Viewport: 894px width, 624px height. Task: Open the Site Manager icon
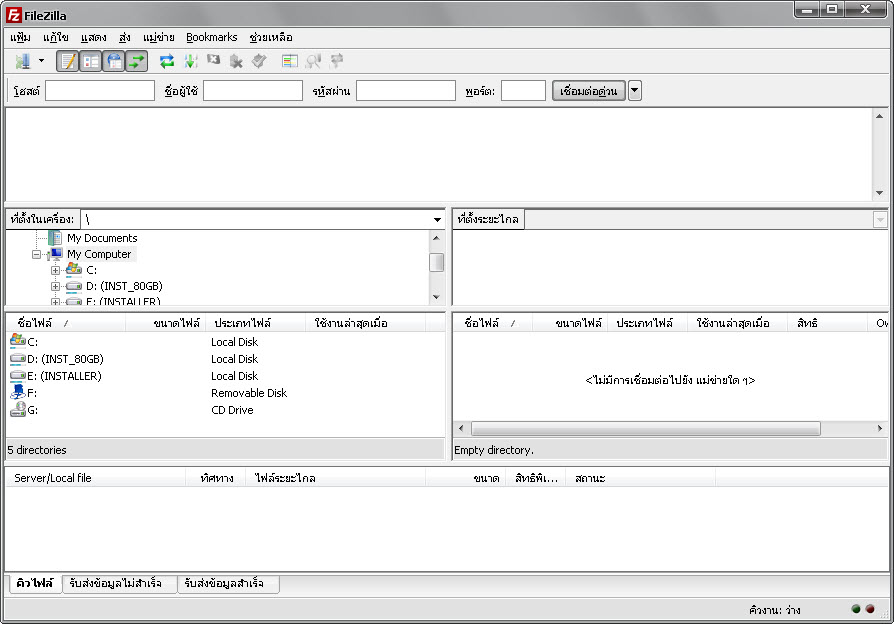click(x=22, y=62)
